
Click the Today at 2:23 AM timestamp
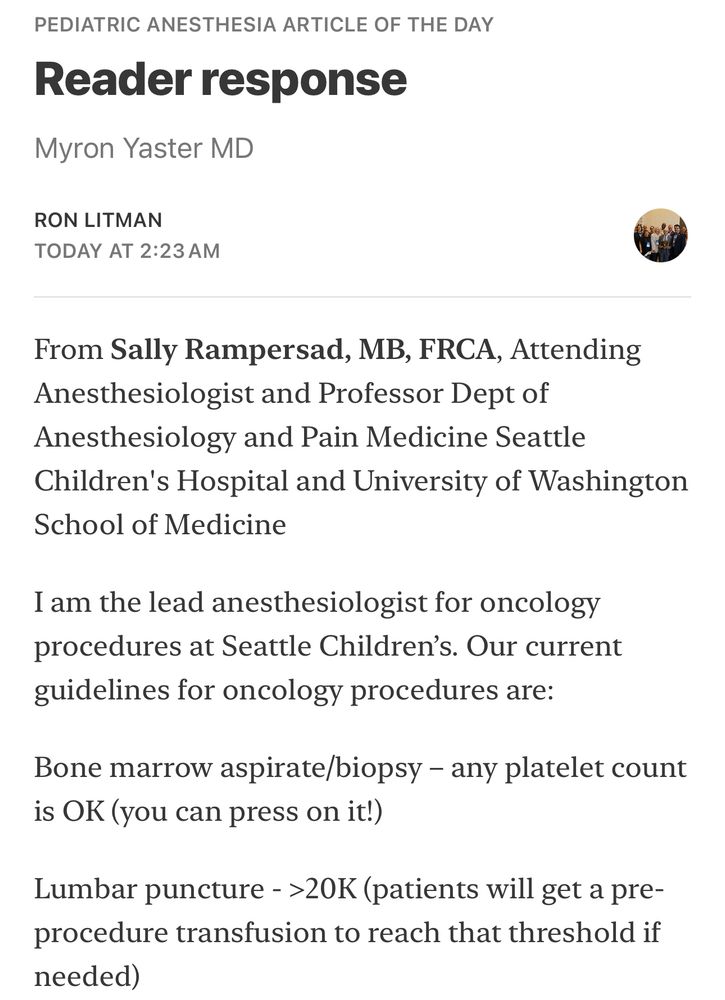[127, 251]
